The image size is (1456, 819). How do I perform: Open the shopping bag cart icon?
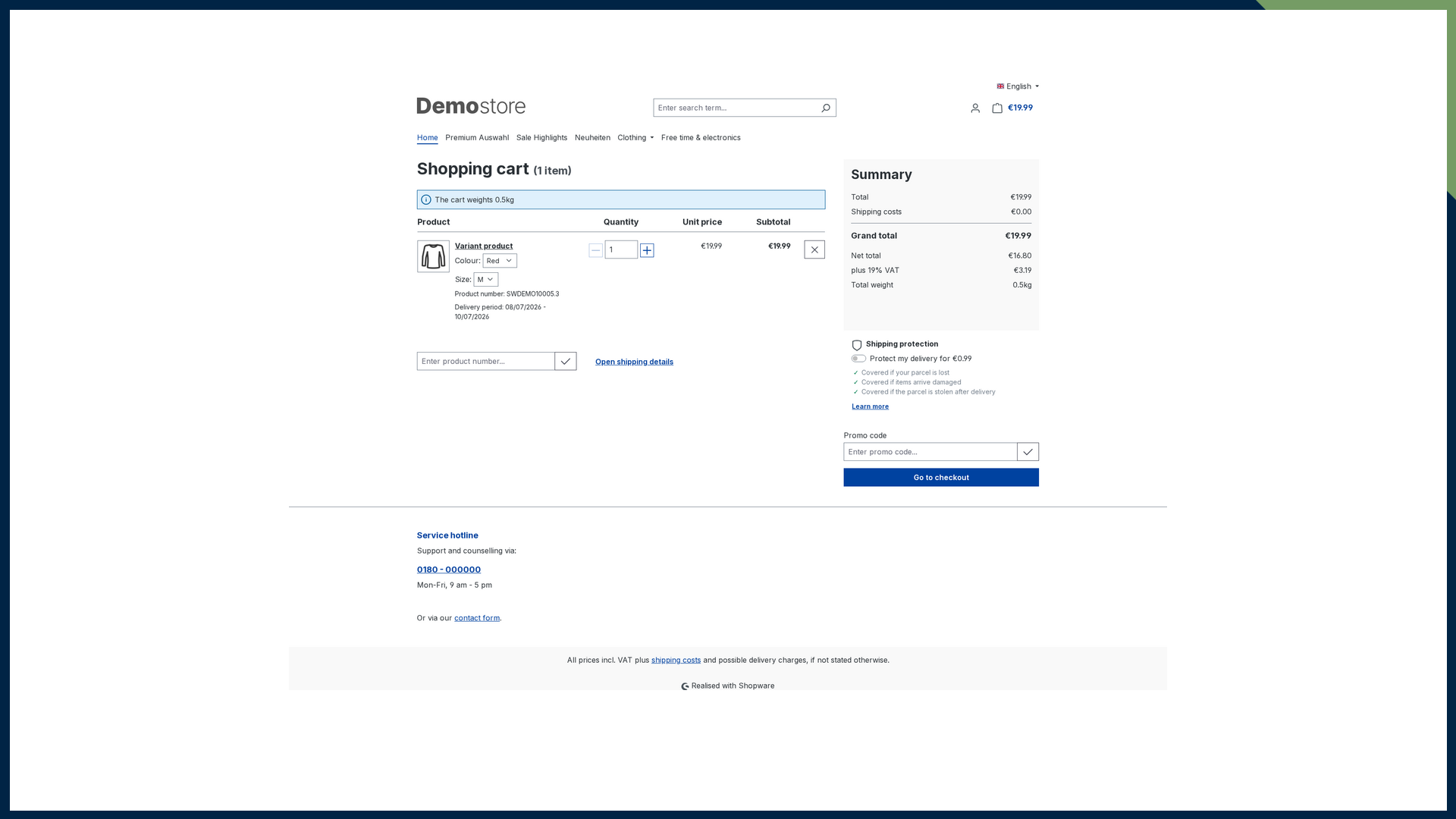point(997,108)
